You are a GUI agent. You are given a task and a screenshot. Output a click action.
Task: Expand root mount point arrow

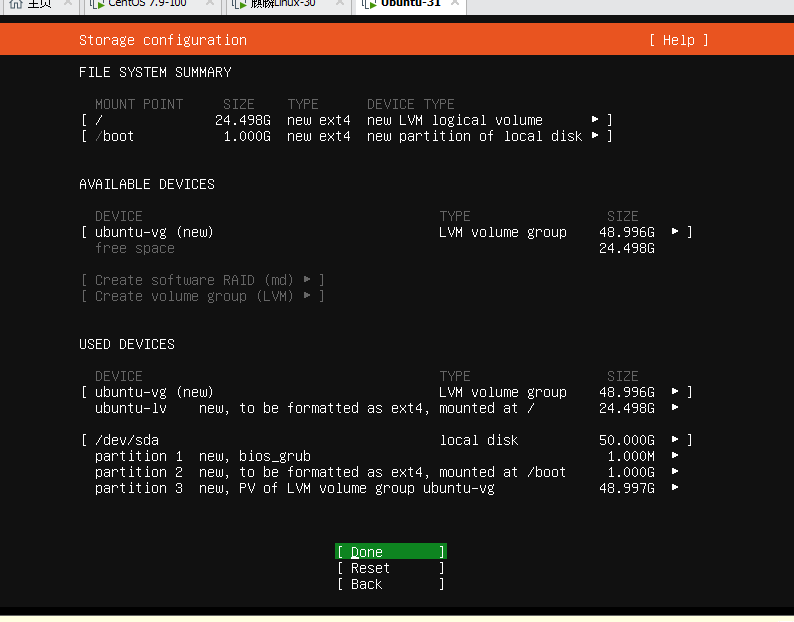pos(595,120)
